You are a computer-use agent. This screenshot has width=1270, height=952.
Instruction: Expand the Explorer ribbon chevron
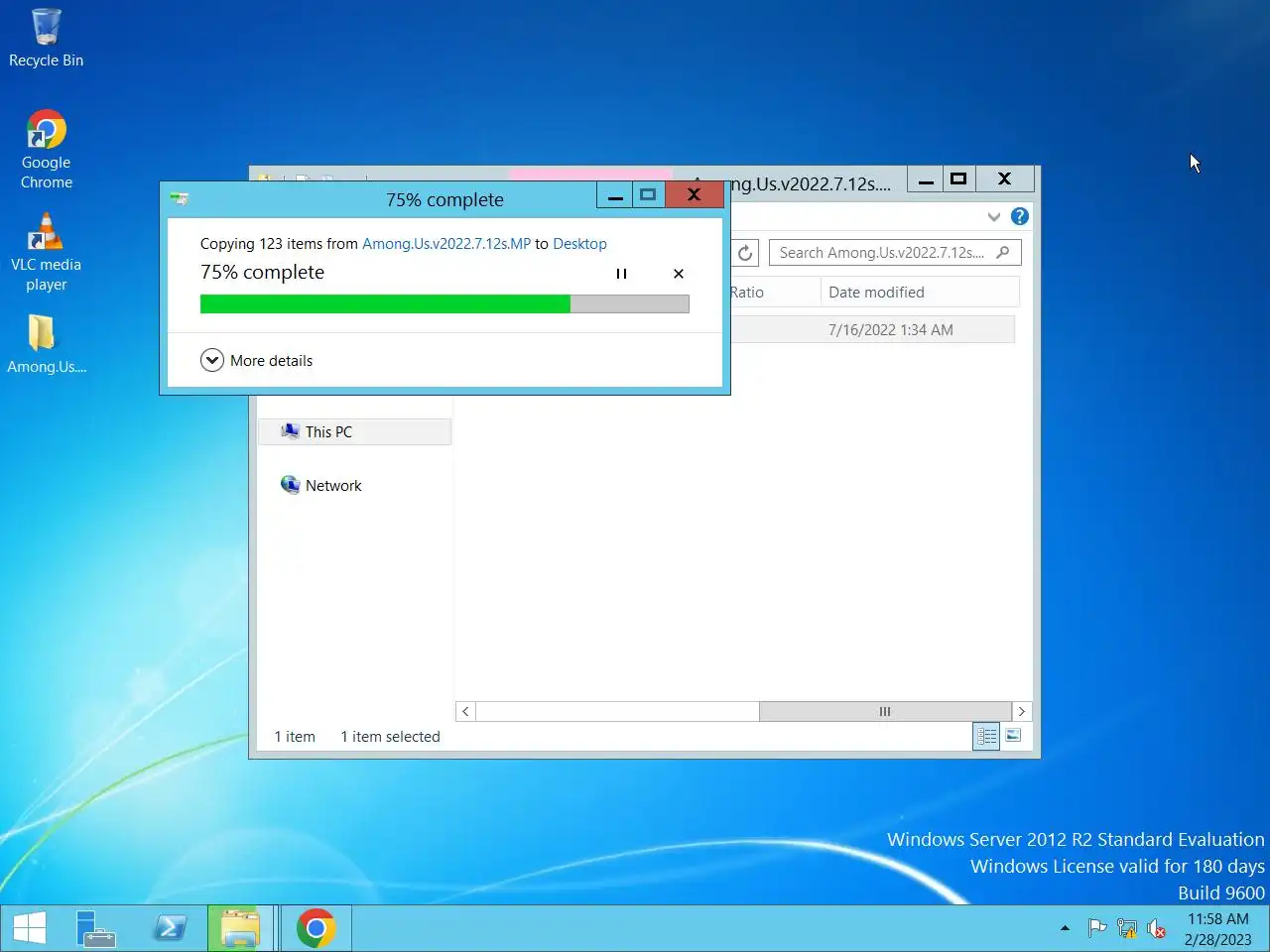click(x=994, y=216)
